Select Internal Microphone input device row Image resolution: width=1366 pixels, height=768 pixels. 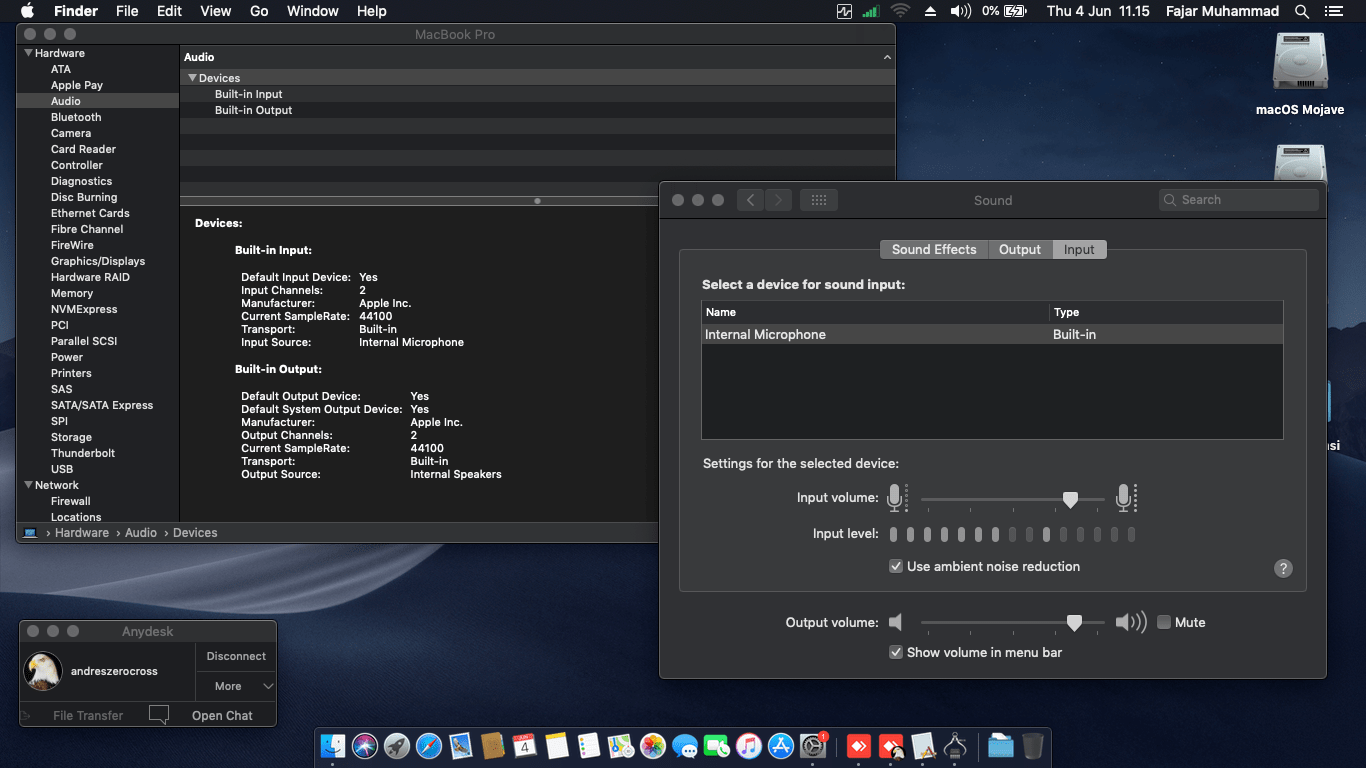pos(992,334)
